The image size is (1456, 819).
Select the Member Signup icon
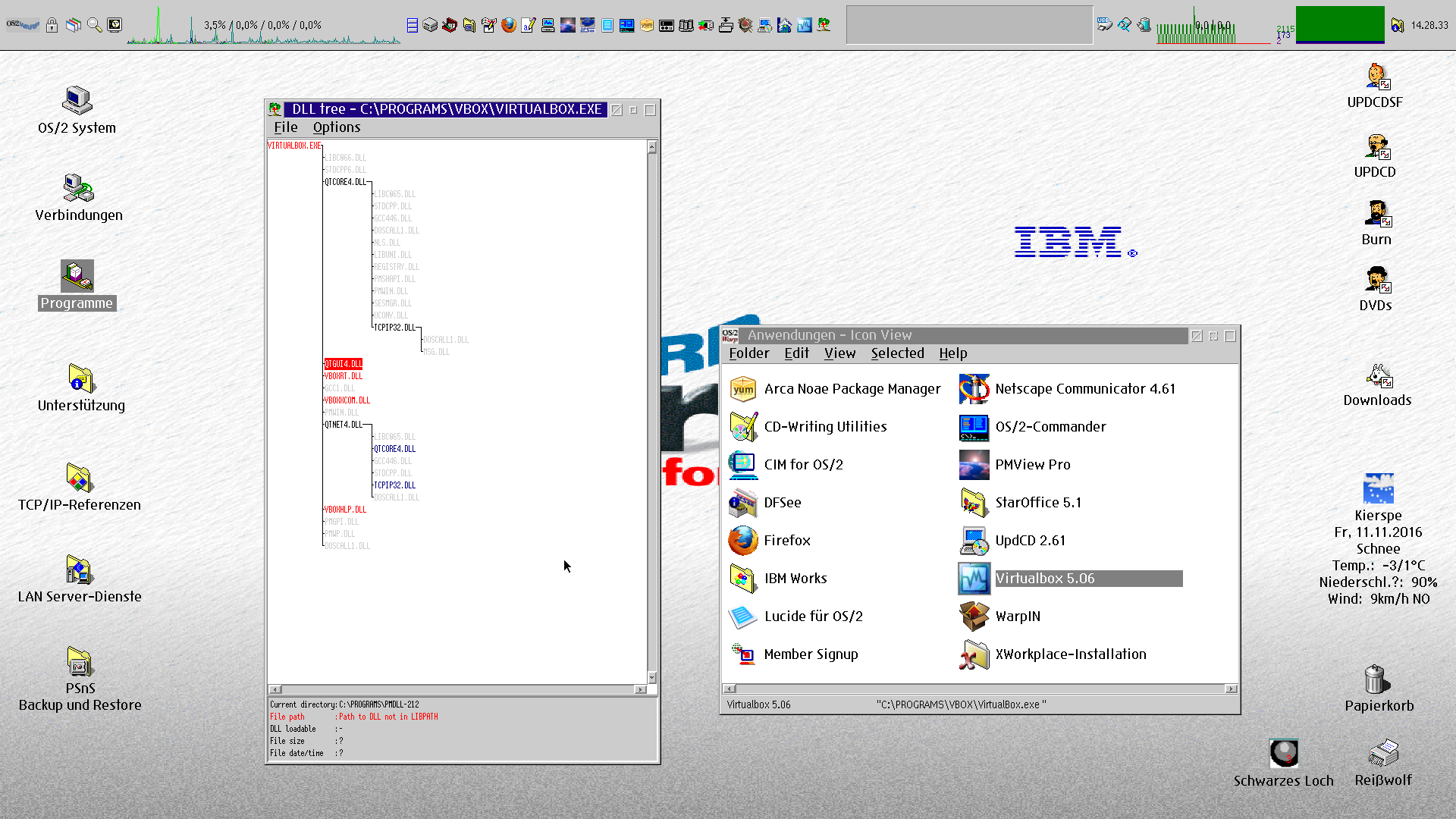tap(742, 654)
